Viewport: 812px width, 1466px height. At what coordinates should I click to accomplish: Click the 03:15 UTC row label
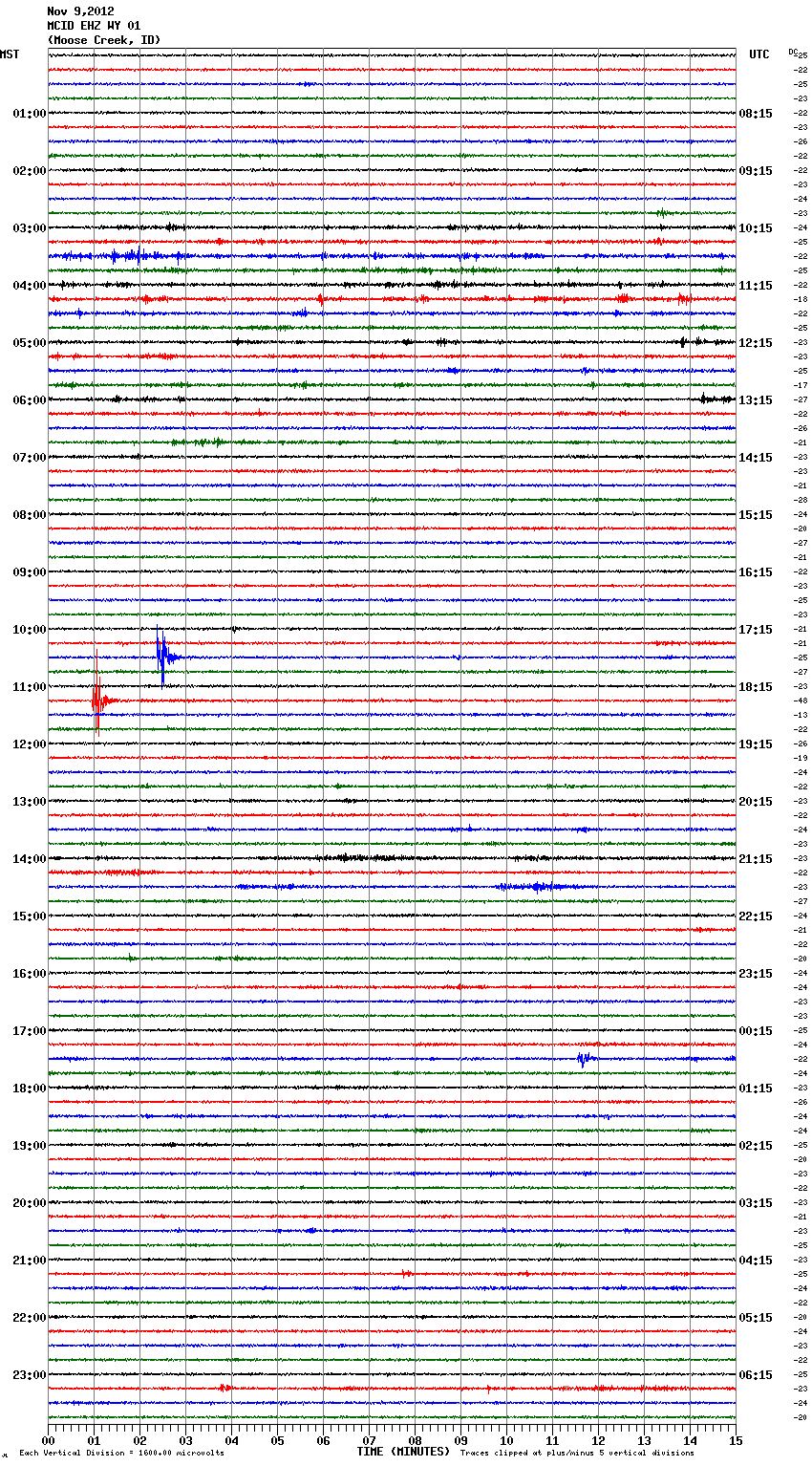[756, 1203]
